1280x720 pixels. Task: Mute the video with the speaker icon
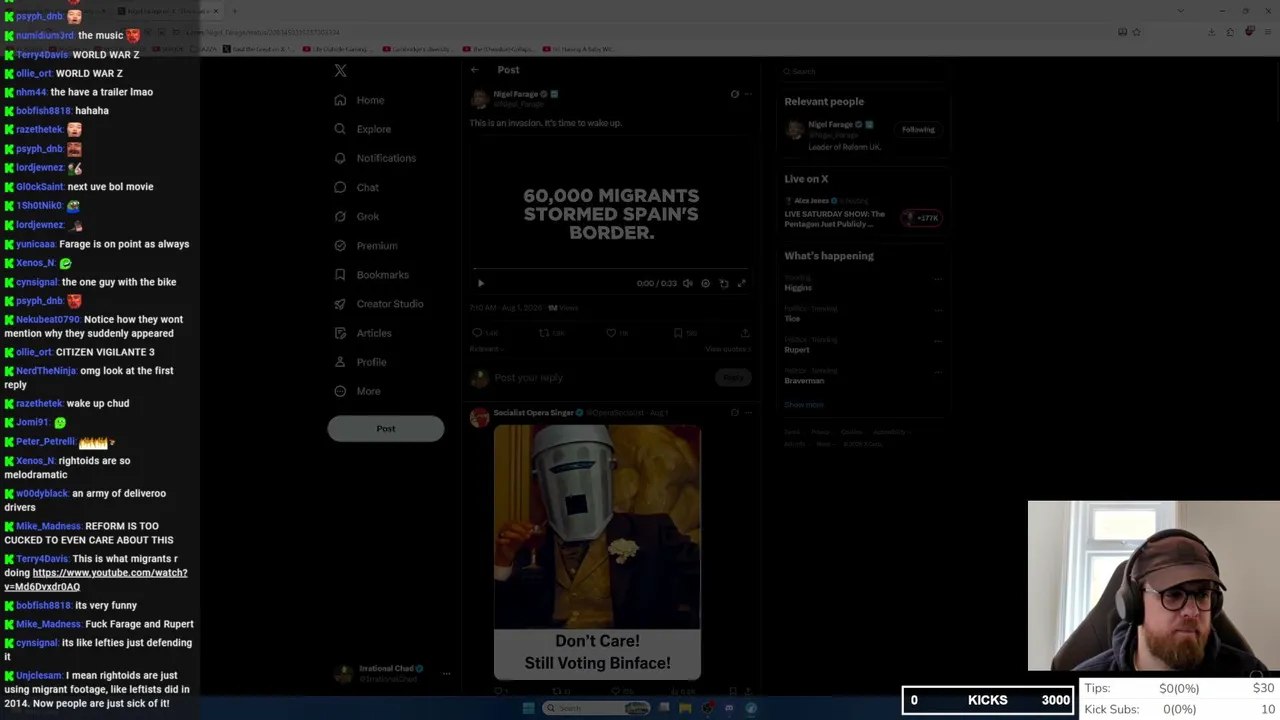(x=687, y=283)
